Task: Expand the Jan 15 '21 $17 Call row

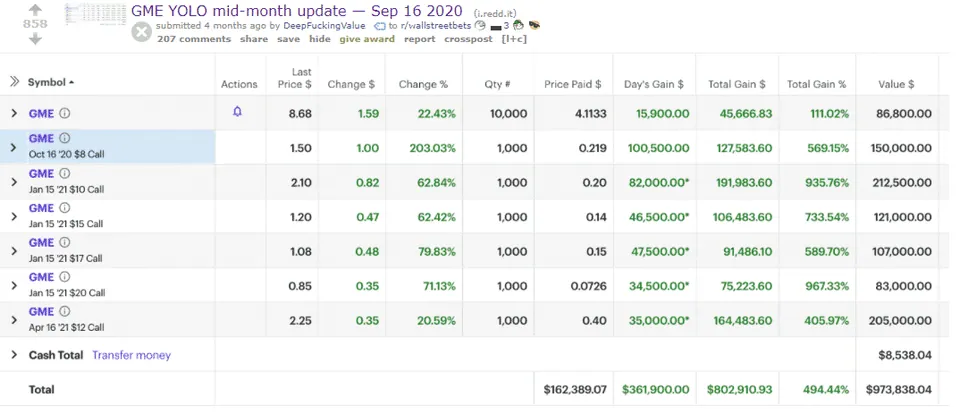Action: click(x=13, y=251)
